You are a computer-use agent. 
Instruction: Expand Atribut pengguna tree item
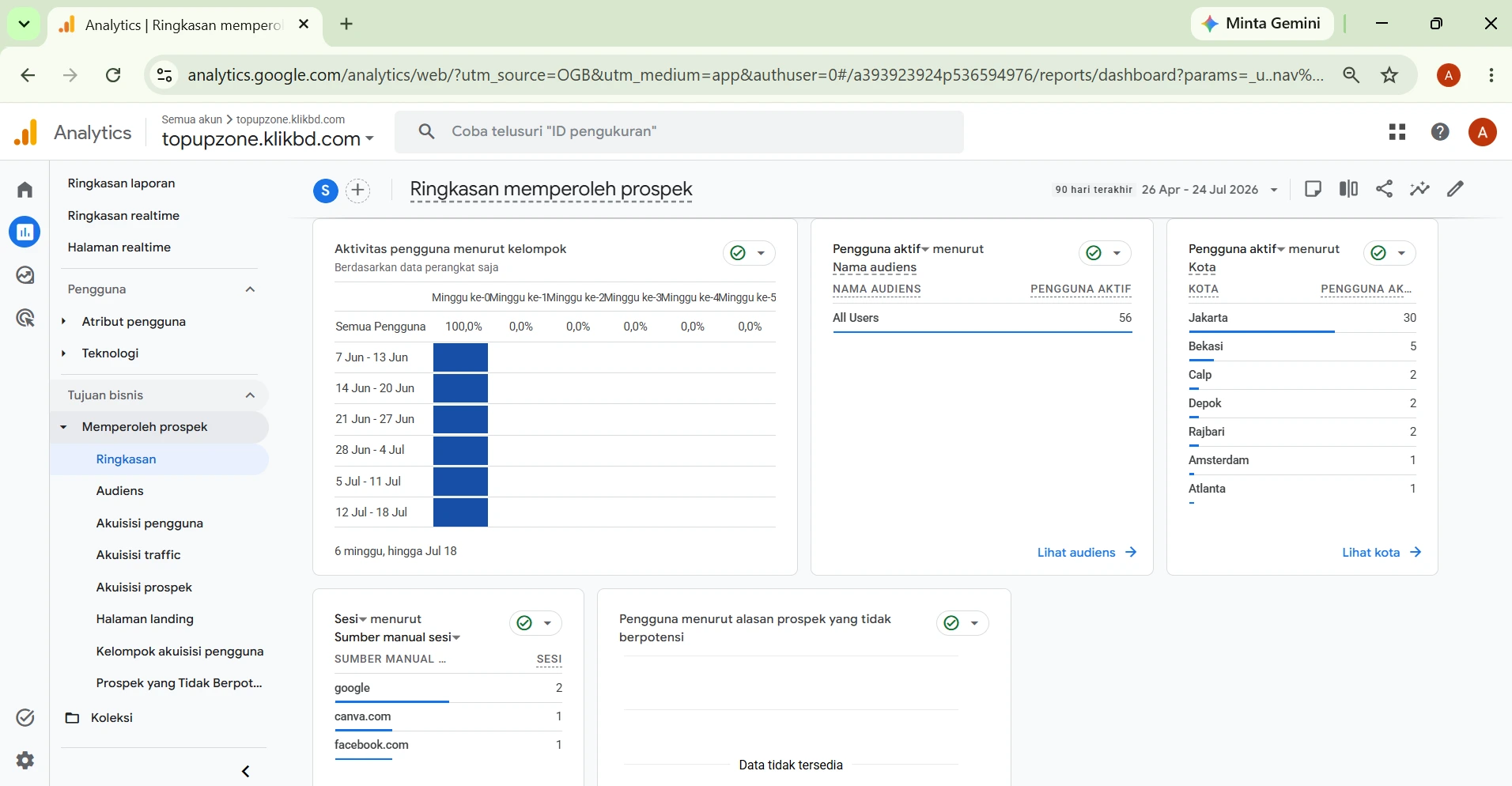click(x=64, y=322)
